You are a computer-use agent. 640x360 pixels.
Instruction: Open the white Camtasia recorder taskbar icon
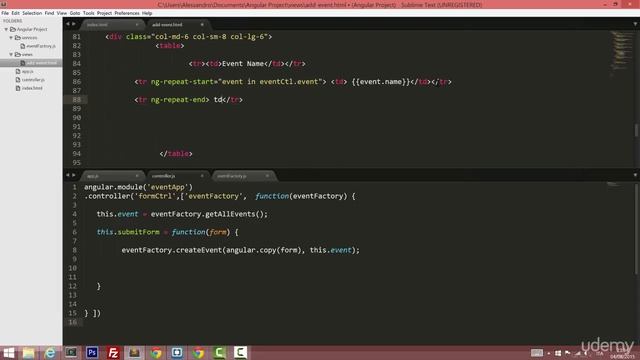point(240,353)
